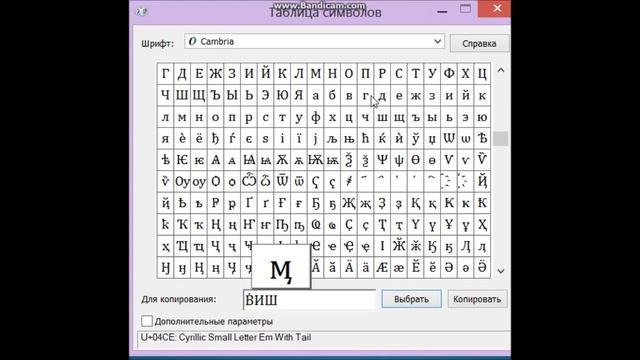Select the capital Æ ligature character cell

(x=382, y=268)
